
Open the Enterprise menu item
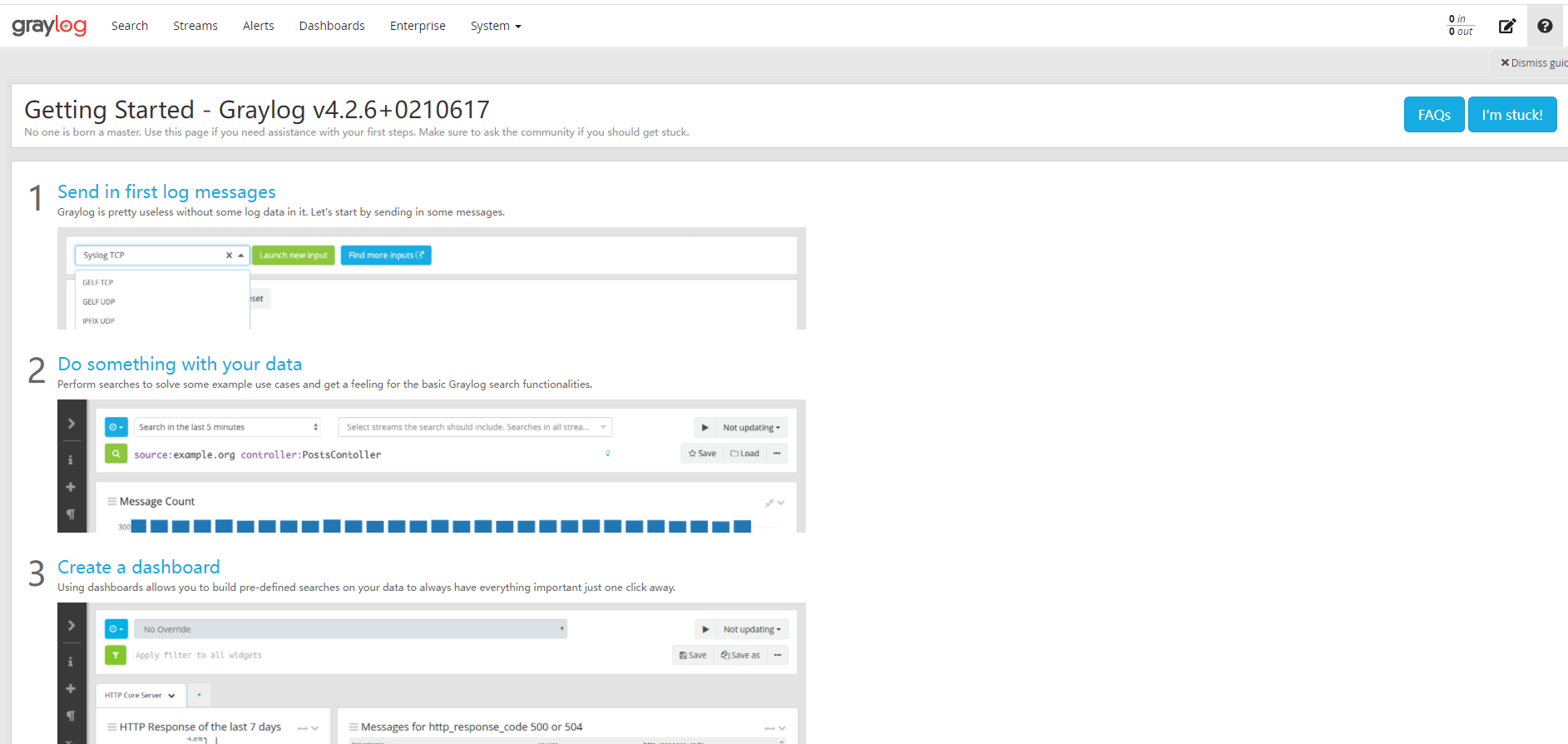coord(418,26)
